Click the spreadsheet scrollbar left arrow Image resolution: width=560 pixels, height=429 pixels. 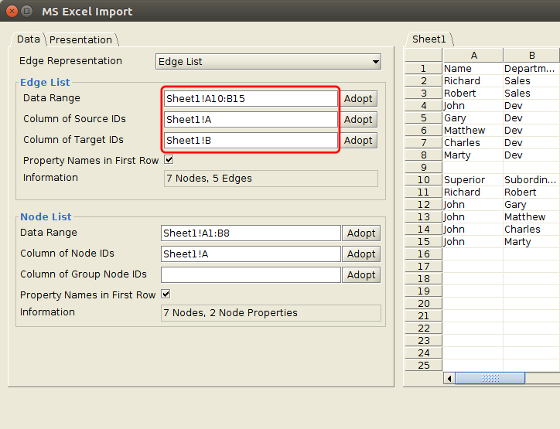(x=449, y=378)
